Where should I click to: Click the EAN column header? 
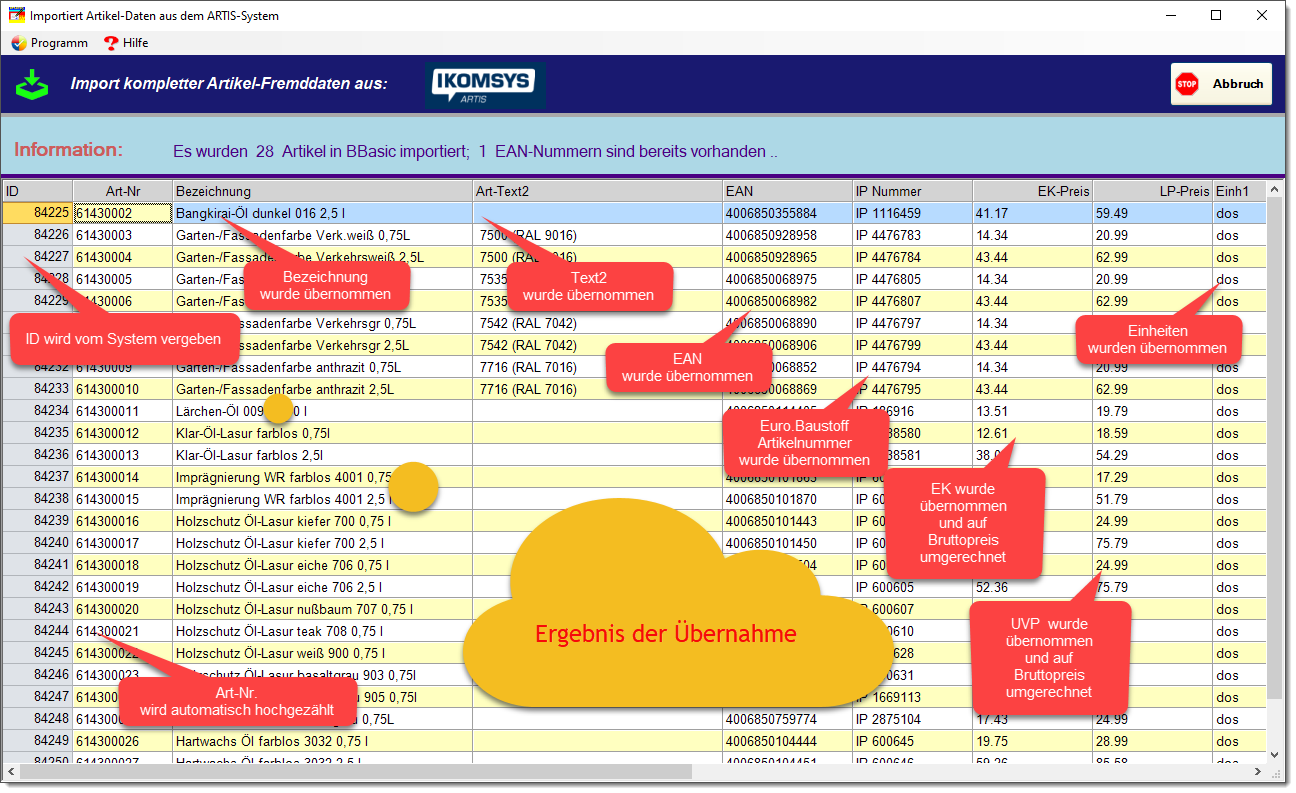[787, 191]
